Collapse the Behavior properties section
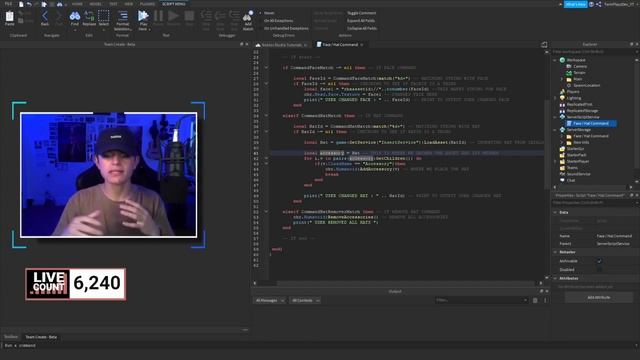 click(x=555, y=252)
